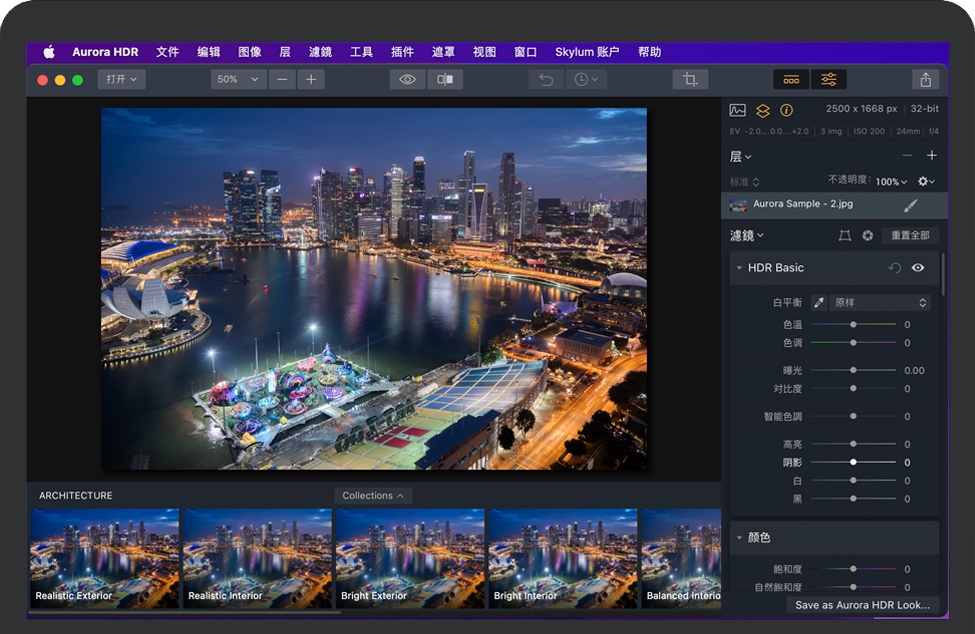The image size is (975, 634).
Task: Toggle the quick preview eye button
Action: pyautogui.click(x=407, y=80)
